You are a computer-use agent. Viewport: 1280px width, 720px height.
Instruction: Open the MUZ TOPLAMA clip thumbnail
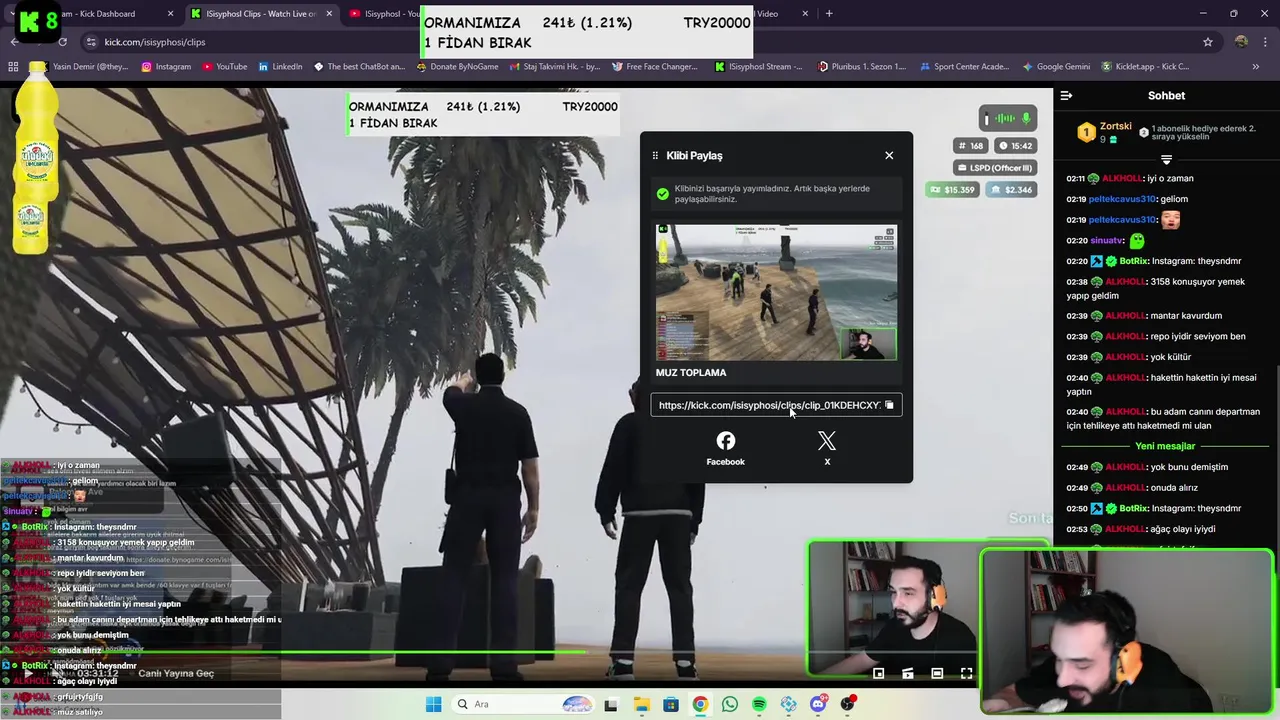tap(776, 292)
